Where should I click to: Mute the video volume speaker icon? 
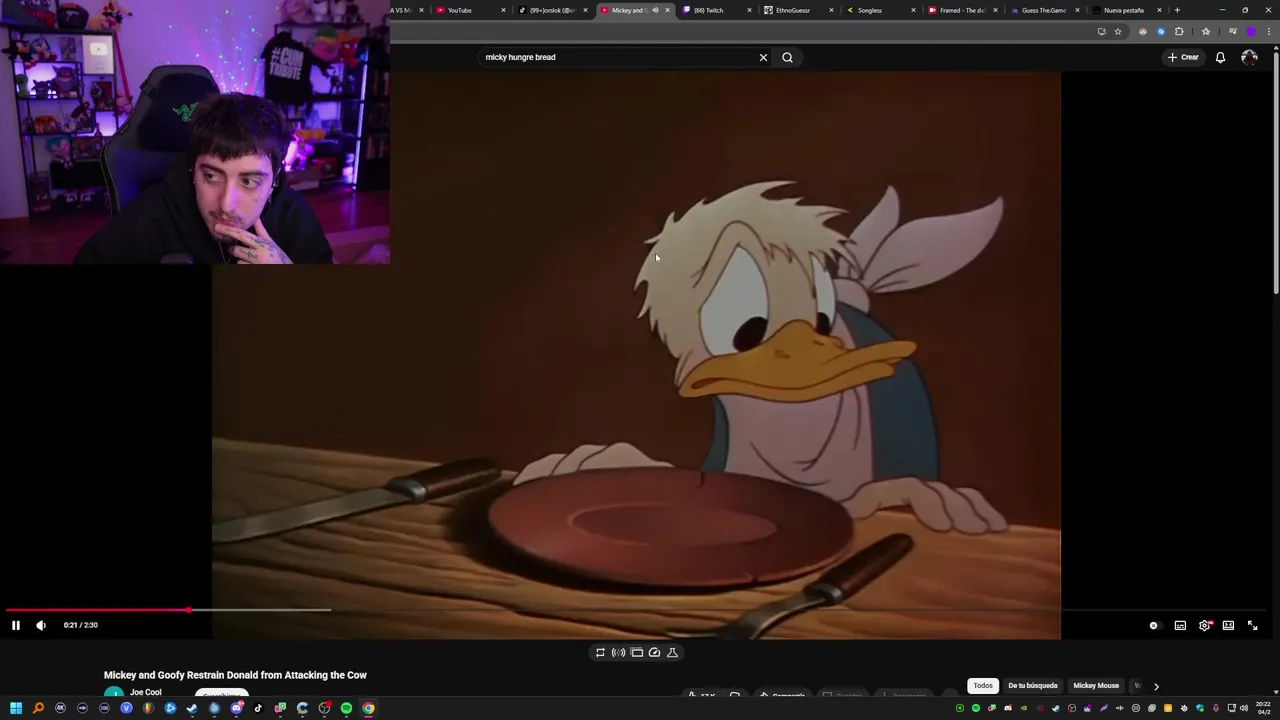41,625
